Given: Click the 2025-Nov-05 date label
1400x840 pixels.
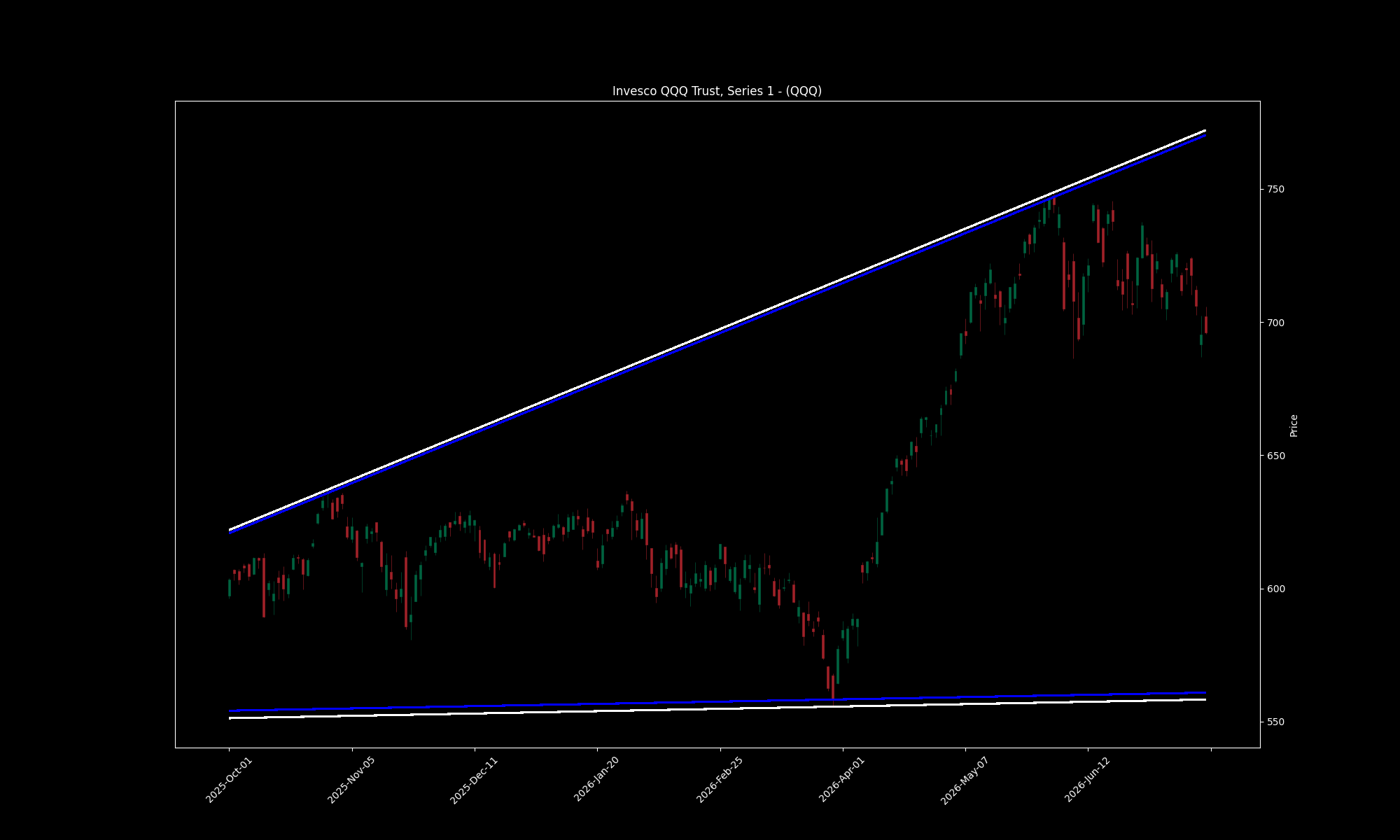Looking at the screenshot, I should click(351, 780).
